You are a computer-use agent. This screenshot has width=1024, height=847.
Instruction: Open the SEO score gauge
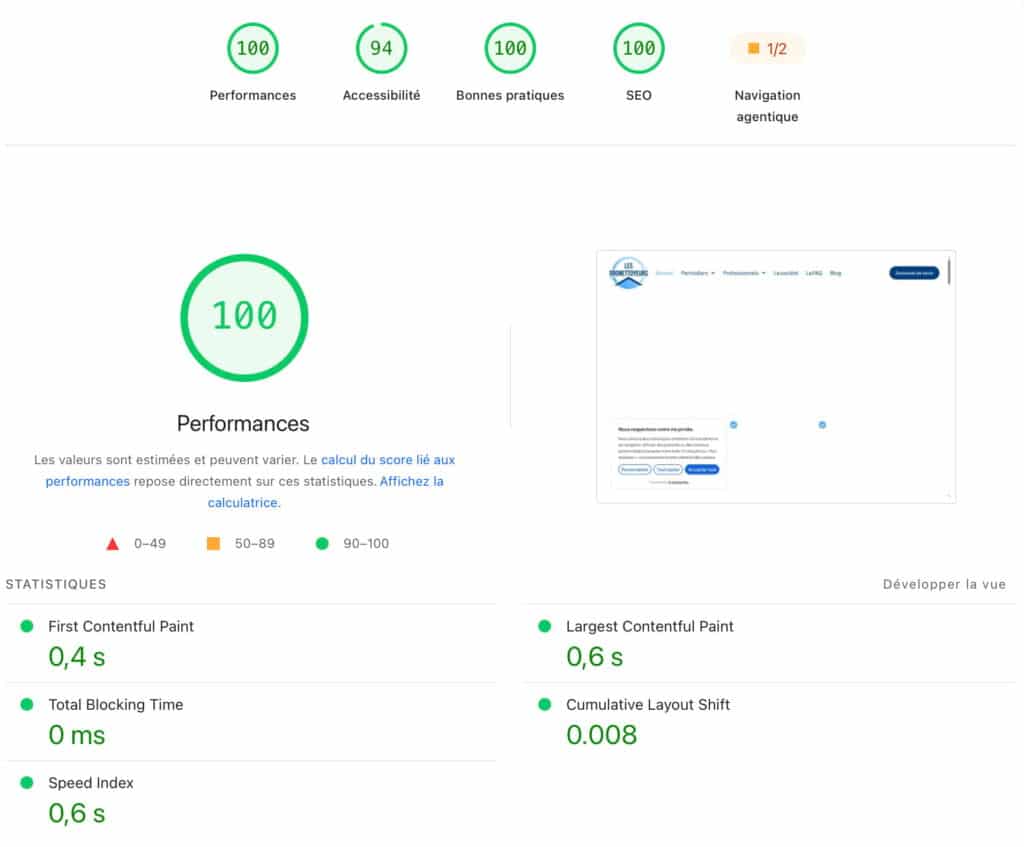pyautogui.click(x=639, y=48)
